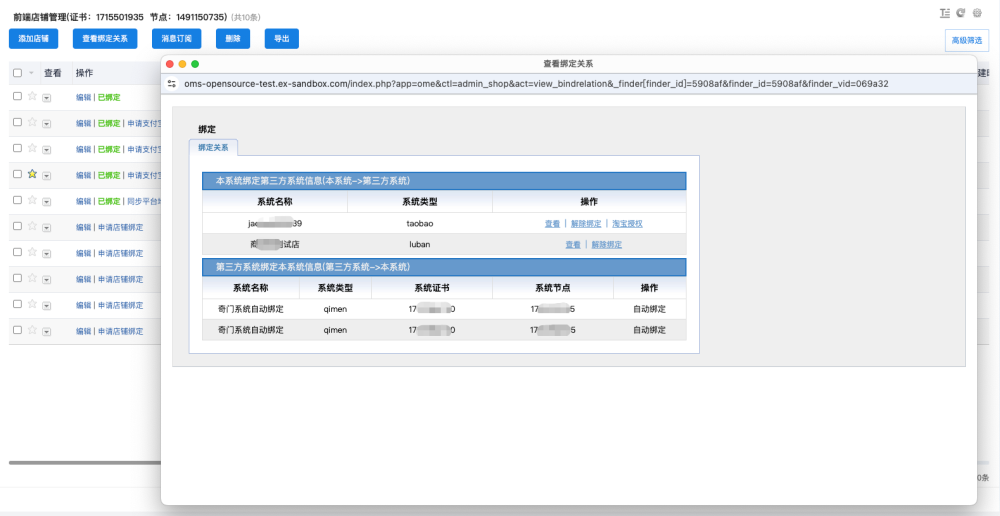Click the luban system type cell
1000x516 pixels.
(x=420, y=244)
